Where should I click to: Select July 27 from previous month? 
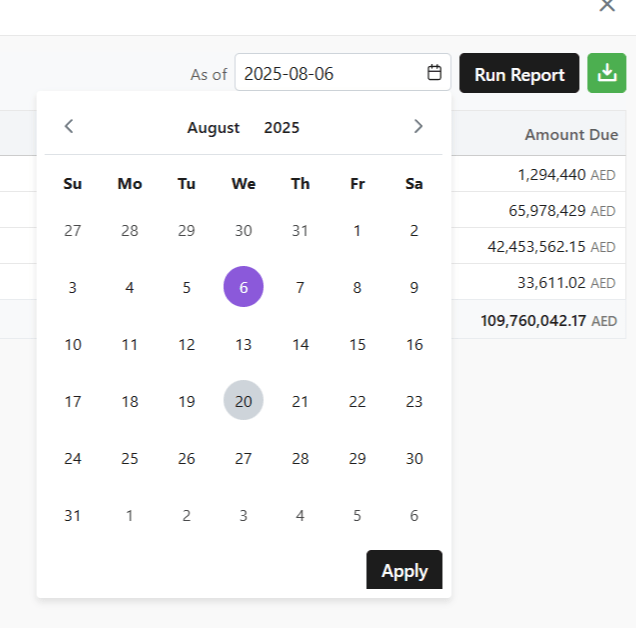tap(72, 231)
